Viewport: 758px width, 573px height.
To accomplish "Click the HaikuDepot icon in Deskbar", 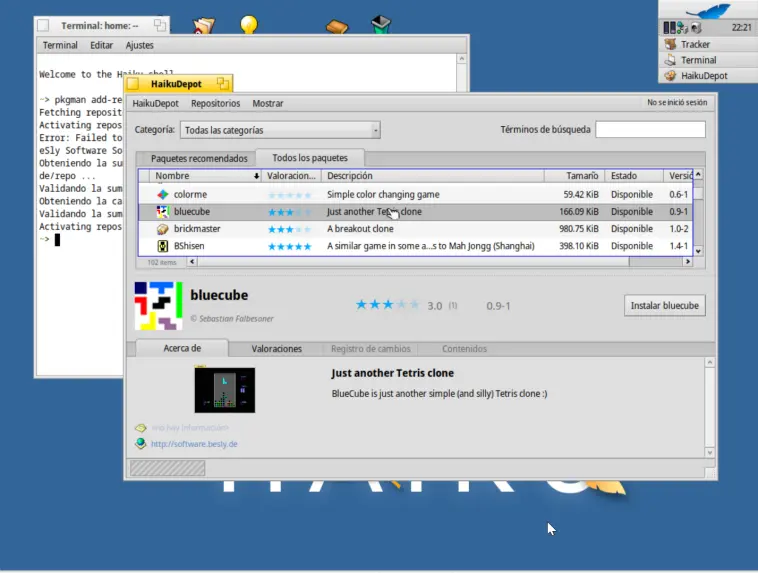I will [x=670, y=76].
